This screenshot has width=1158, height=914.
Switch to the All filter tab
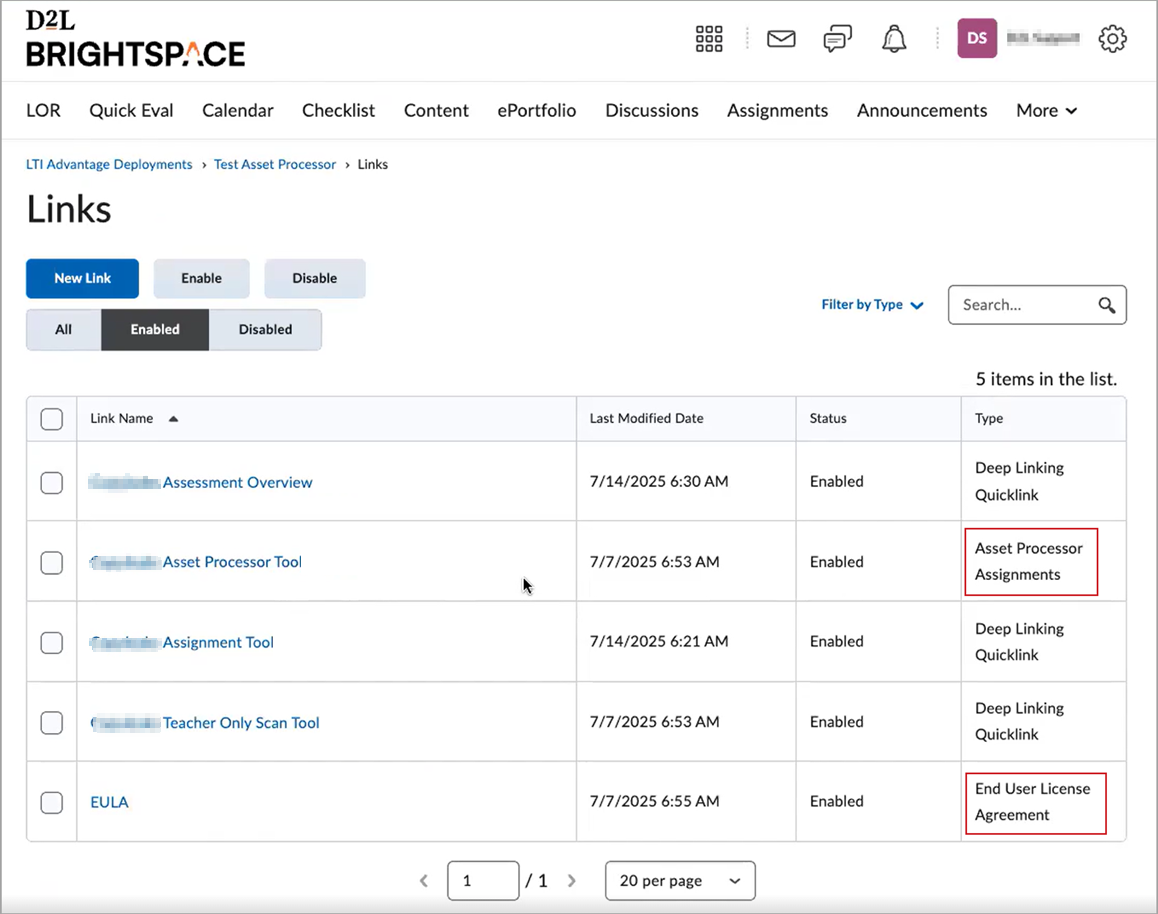(64, 329)
